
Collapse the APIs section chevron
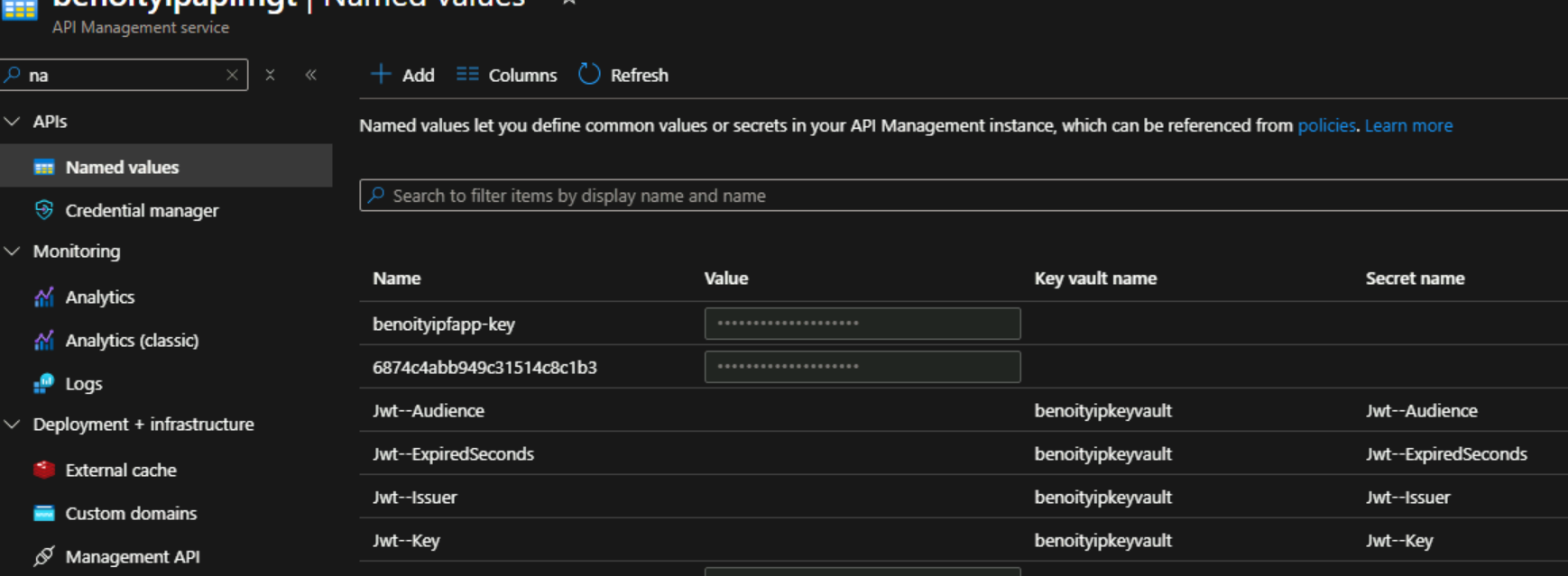13,122
